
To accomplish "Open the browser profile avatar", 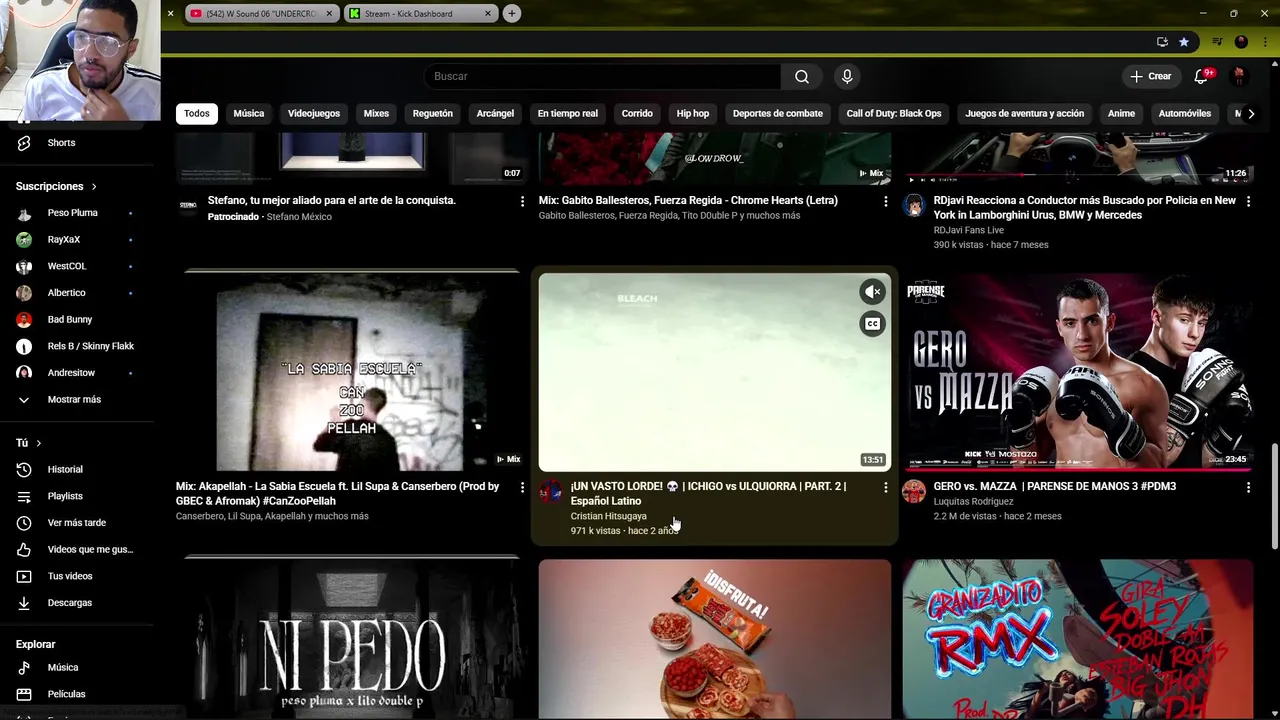I will (1241, 42).
